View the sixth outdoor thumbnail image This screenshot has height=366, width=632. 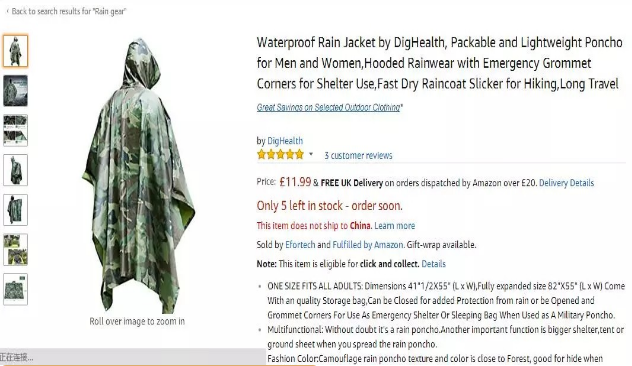click(x=15, y=250)
